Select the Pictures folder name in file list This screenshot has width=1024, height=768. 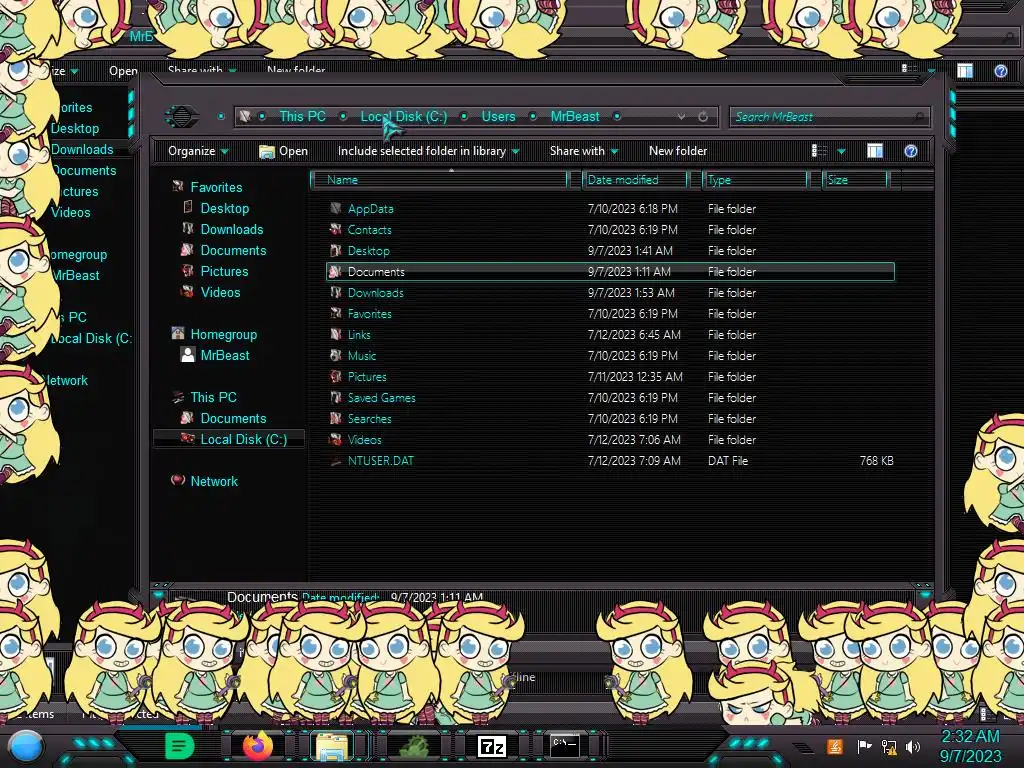pyautogui.click(x=367, y=377)
